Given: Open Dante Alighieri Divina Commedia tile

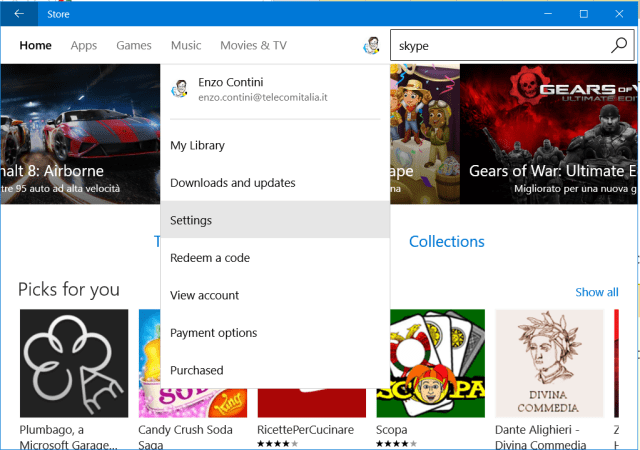Looking at the screenshot, I should (549, 363).
